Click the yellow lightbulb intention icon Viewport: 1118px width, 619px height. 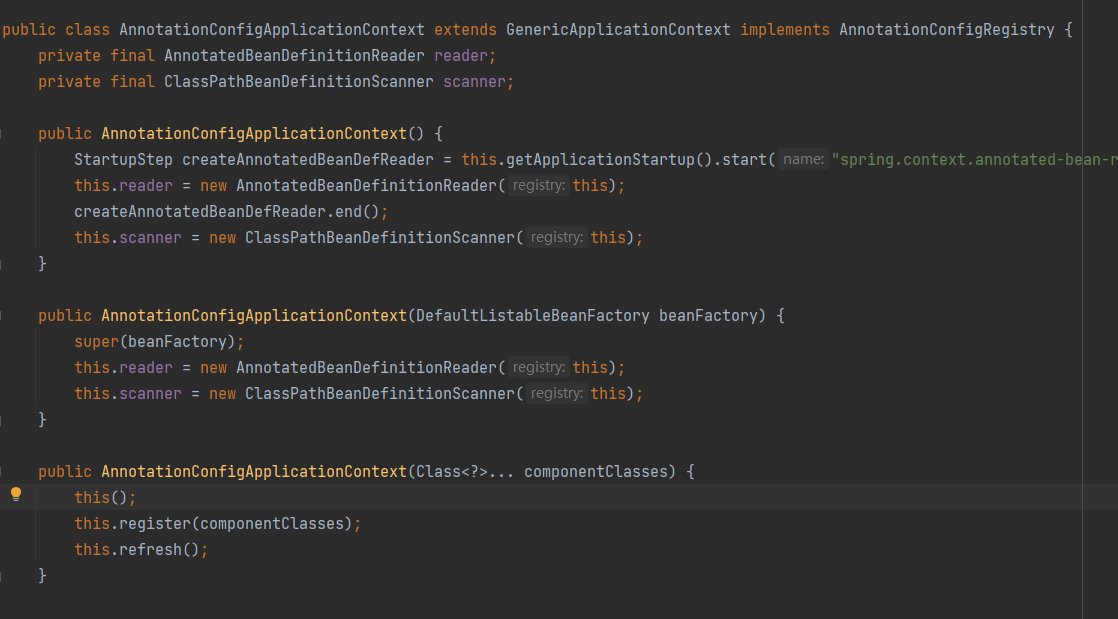[15, 494]
